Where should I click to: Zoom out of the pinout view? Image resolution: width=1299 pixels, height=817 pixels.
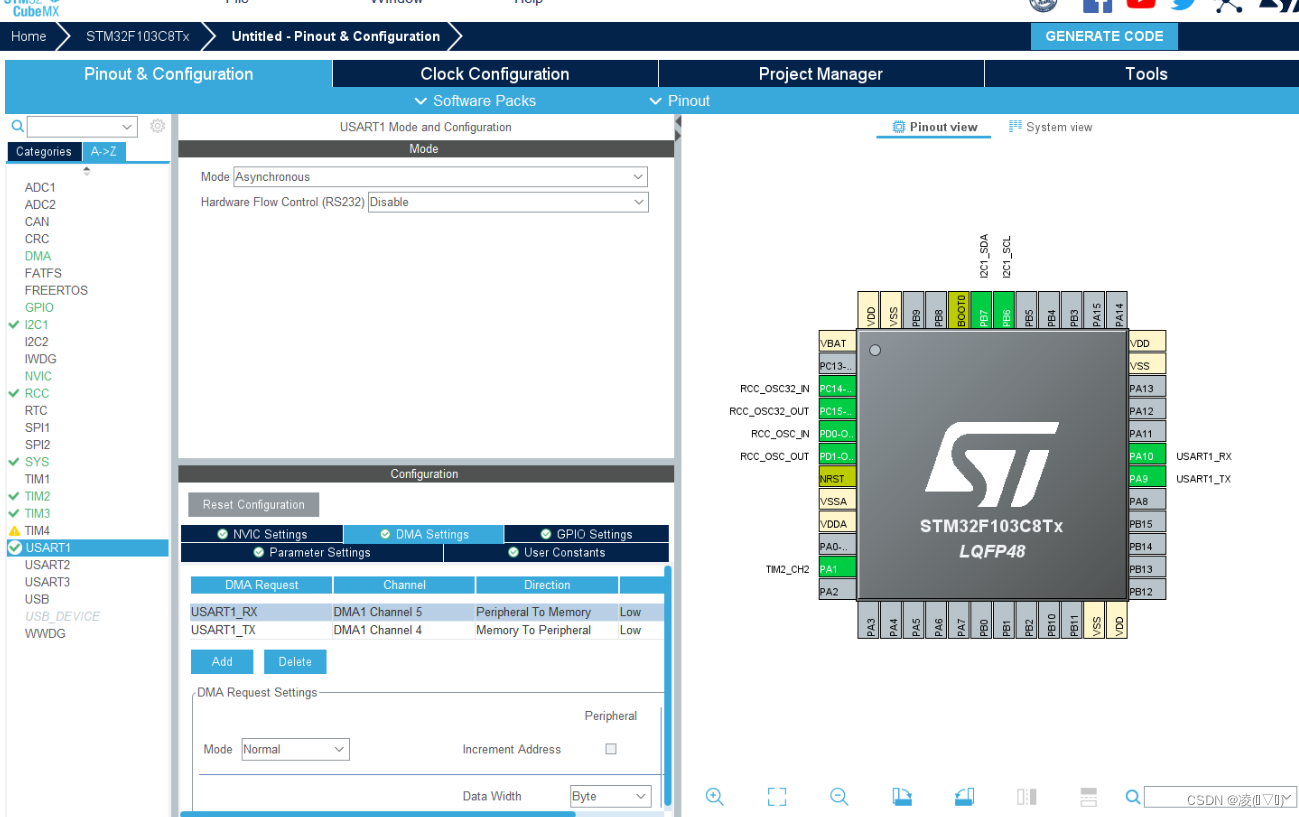pyautogui.click(x=839, y=796)
